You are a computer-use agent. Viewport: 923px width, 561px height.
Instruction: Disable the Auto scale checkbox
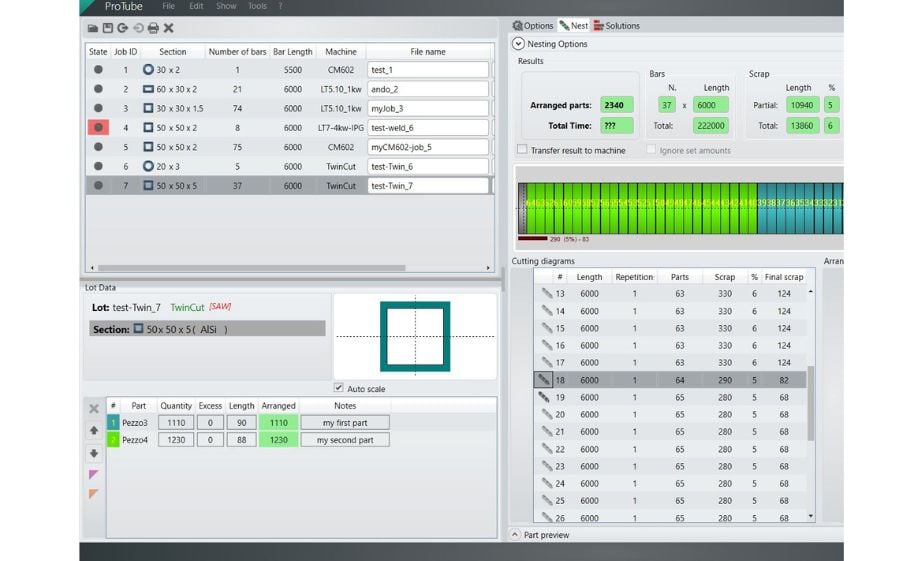point(340,388)
